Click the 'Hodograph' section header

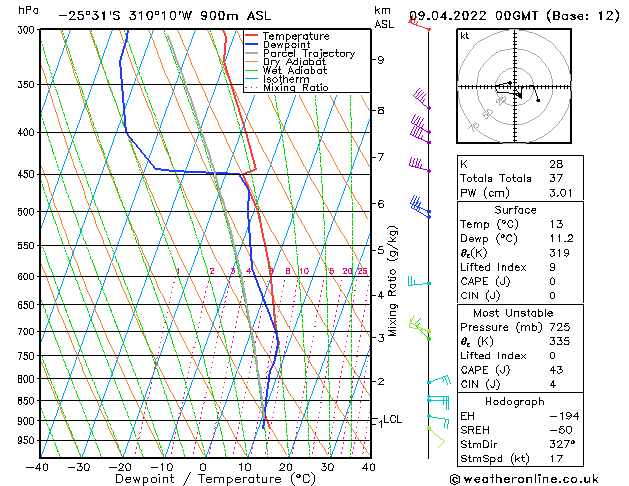pyautogui.click(x=515, y=401)
